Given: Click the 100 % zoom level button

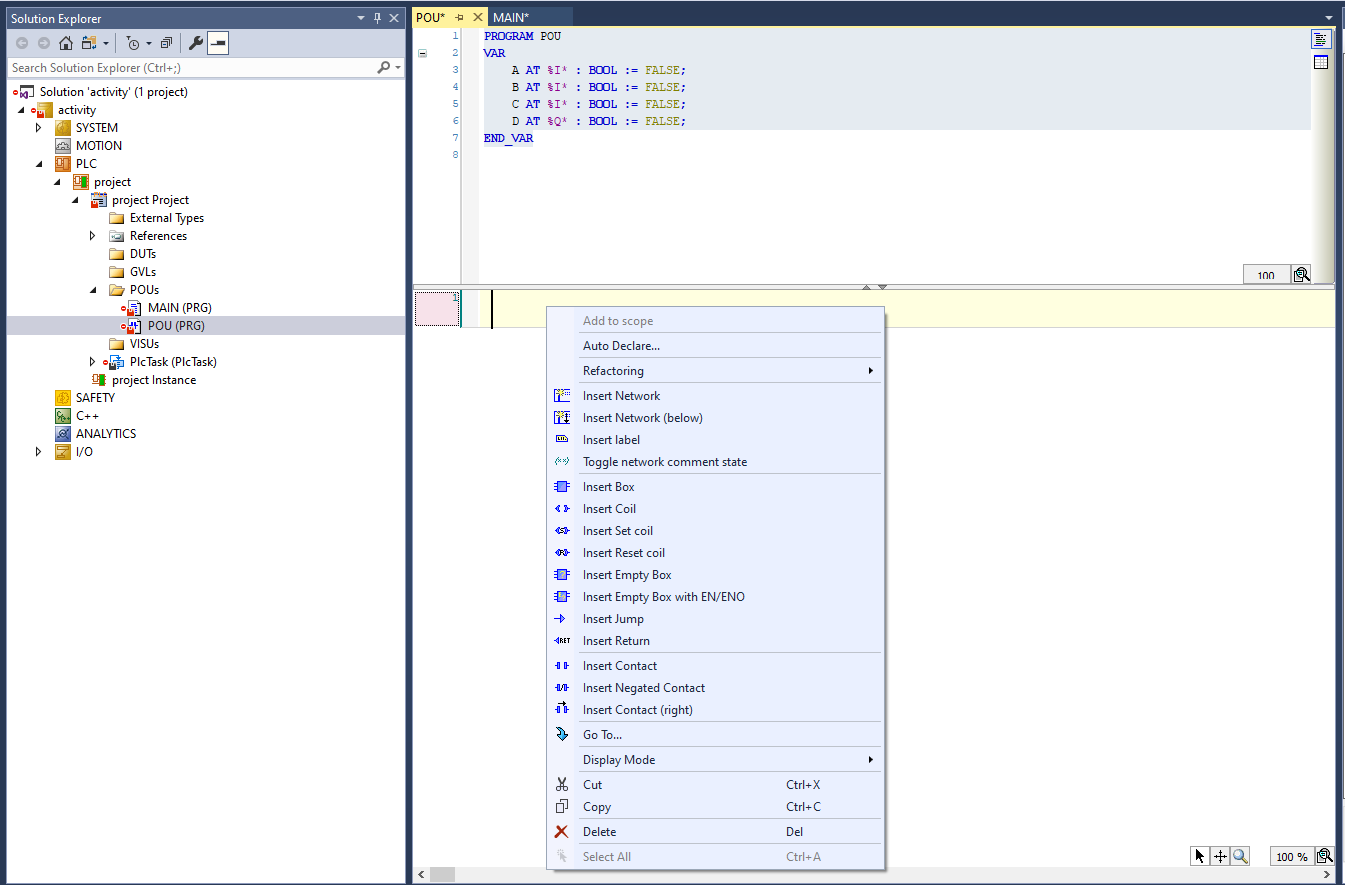Looking at the screenshot, I should 1291,857.
